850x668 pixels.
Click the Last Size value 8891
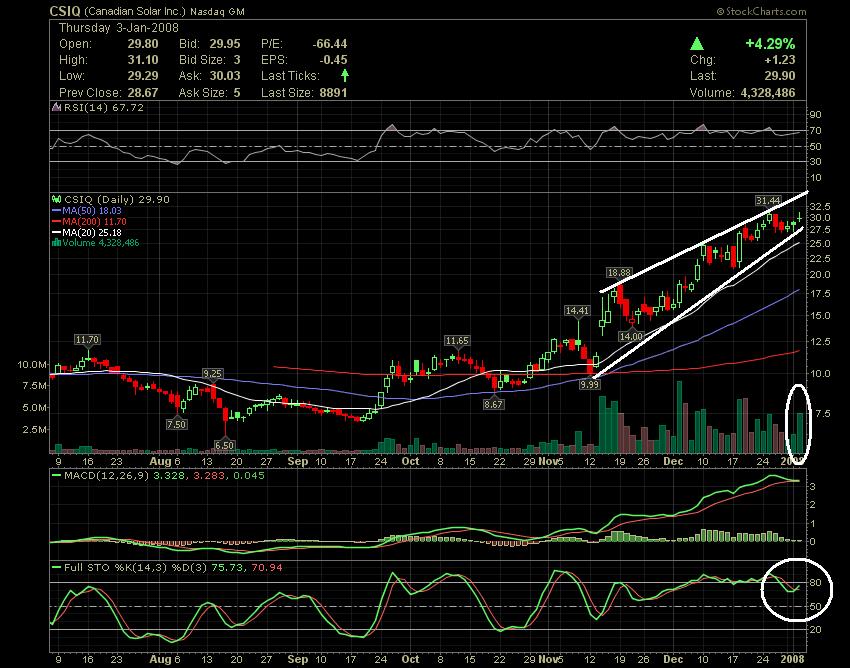point(333,93)
